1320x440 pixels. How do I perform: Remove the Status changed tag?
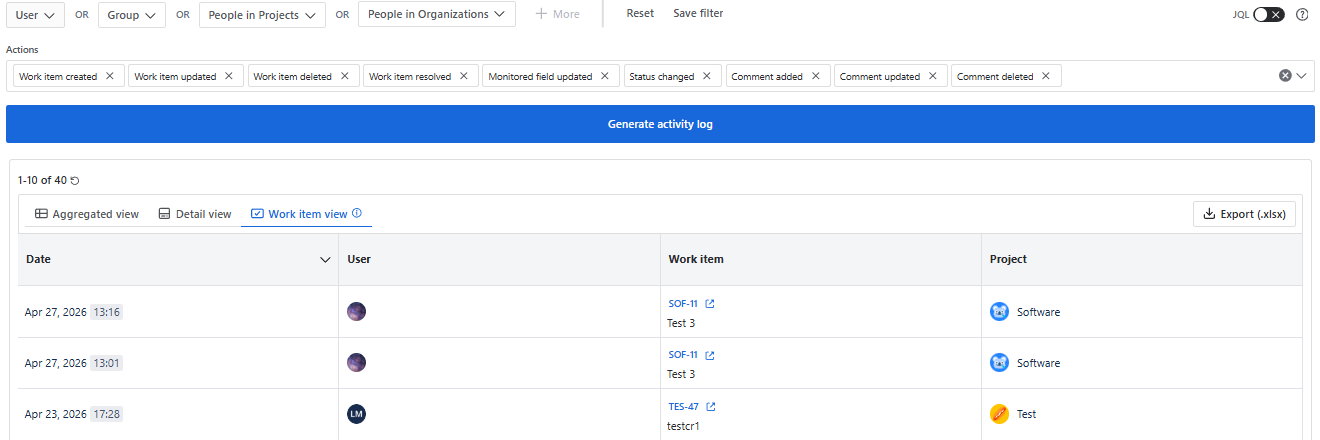(x=706, y=76)
